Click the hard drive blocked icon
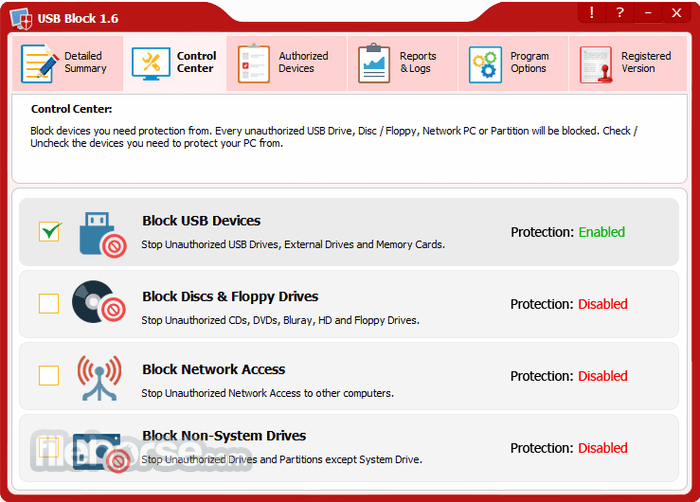Viewport: 700px width, 502px height. (x=101, y=453)
